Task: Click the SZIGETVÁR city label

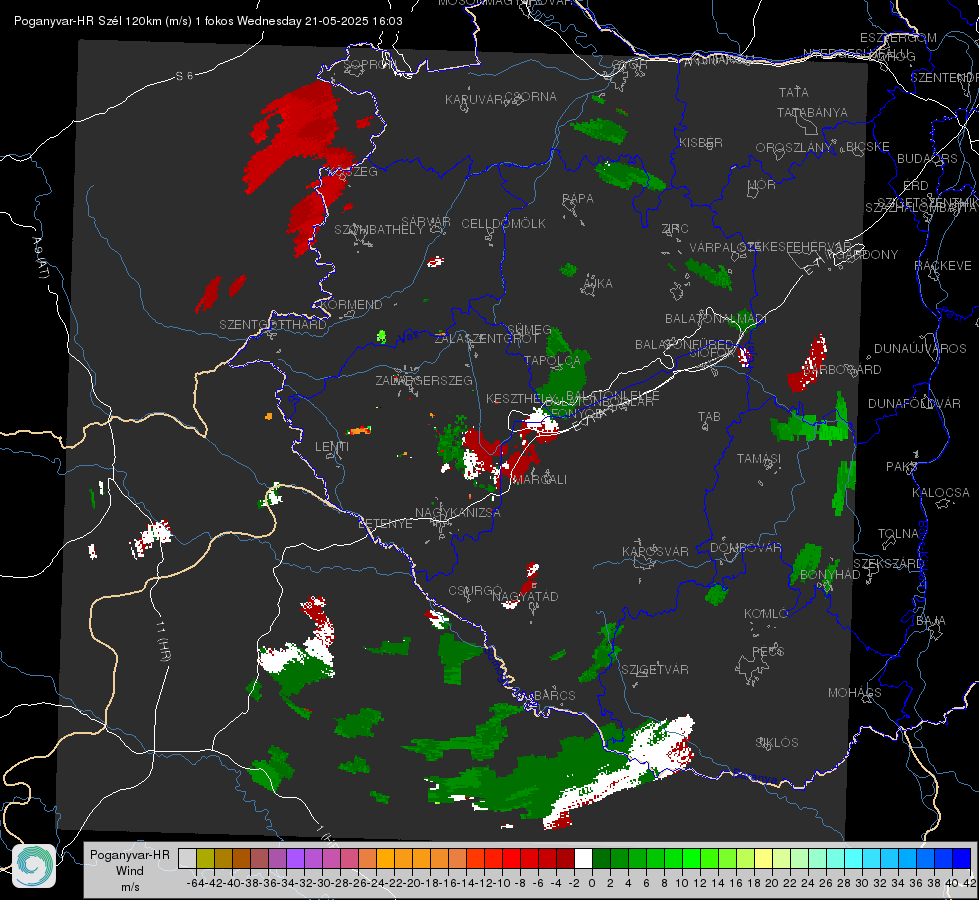Action: point(654,670)
